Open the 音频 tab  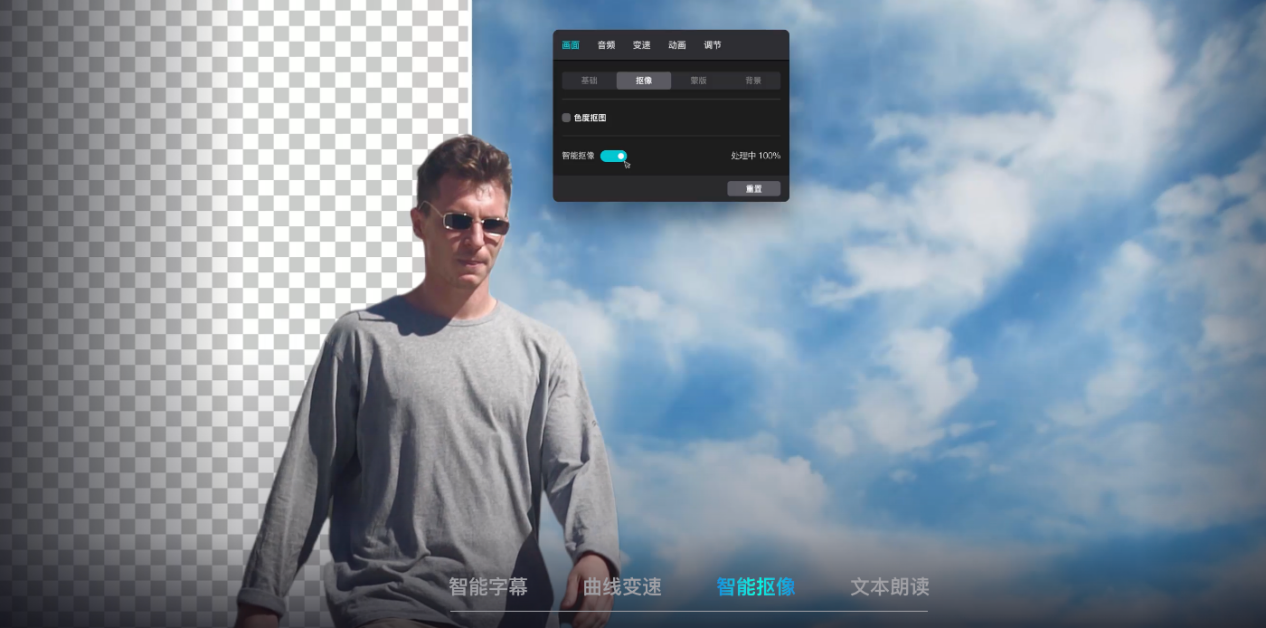click(606, 45)
